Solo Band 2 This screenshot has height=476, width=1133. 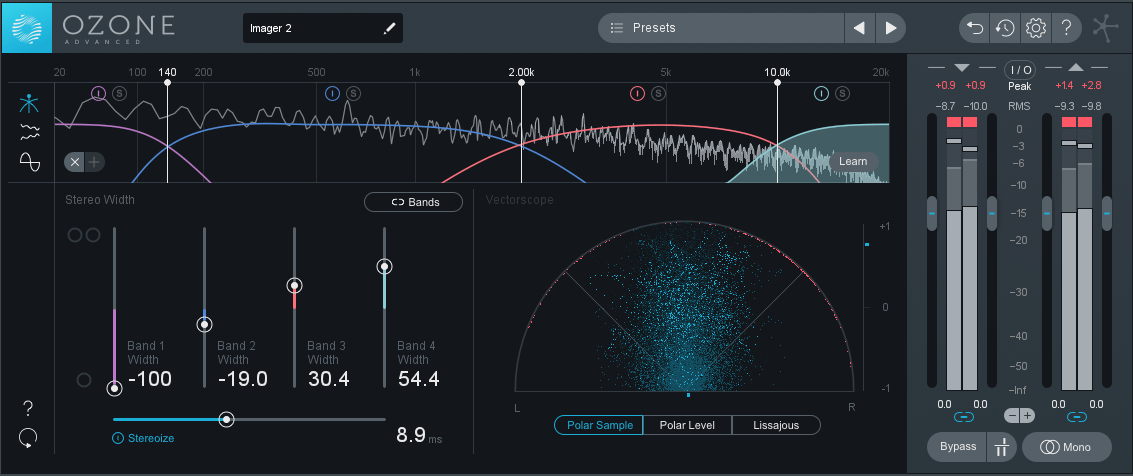click(x=353, y=93)
